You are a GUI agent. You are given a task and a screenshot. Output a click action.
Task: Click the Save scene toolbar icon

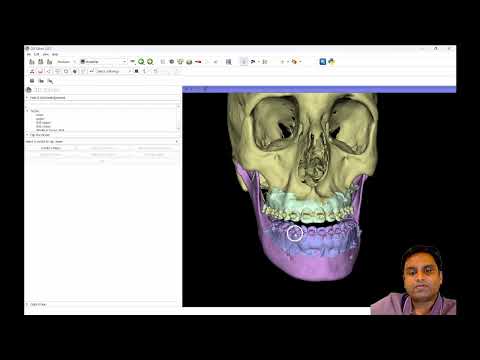(x=49, y=62)
